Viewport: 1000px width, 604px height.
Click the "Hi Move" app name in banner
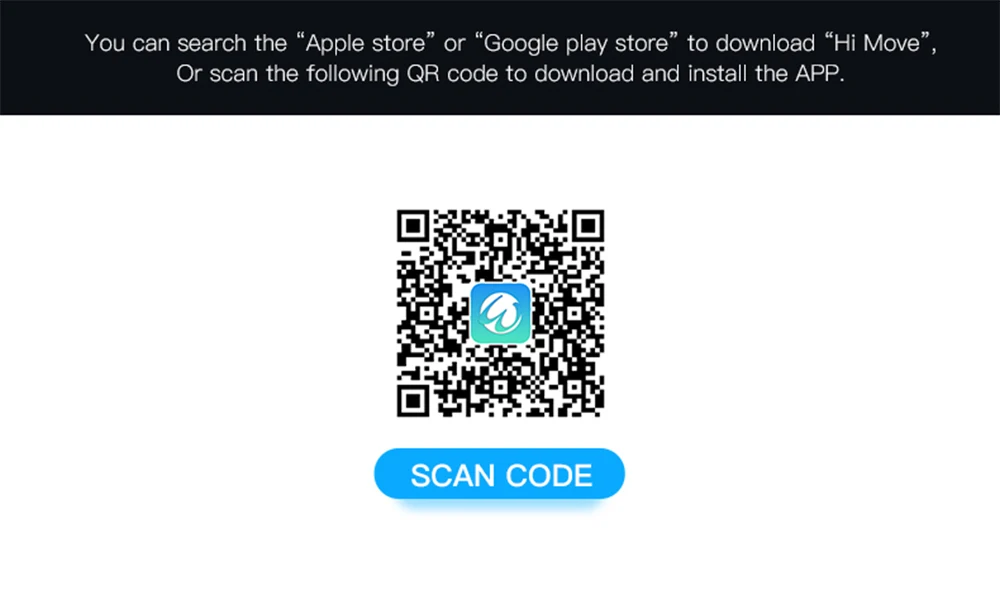pos(877,43)
